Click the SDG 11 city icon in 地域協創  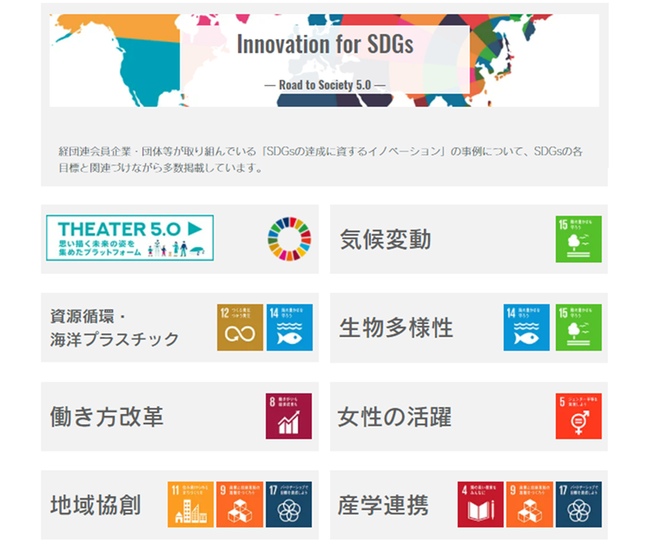192,504
